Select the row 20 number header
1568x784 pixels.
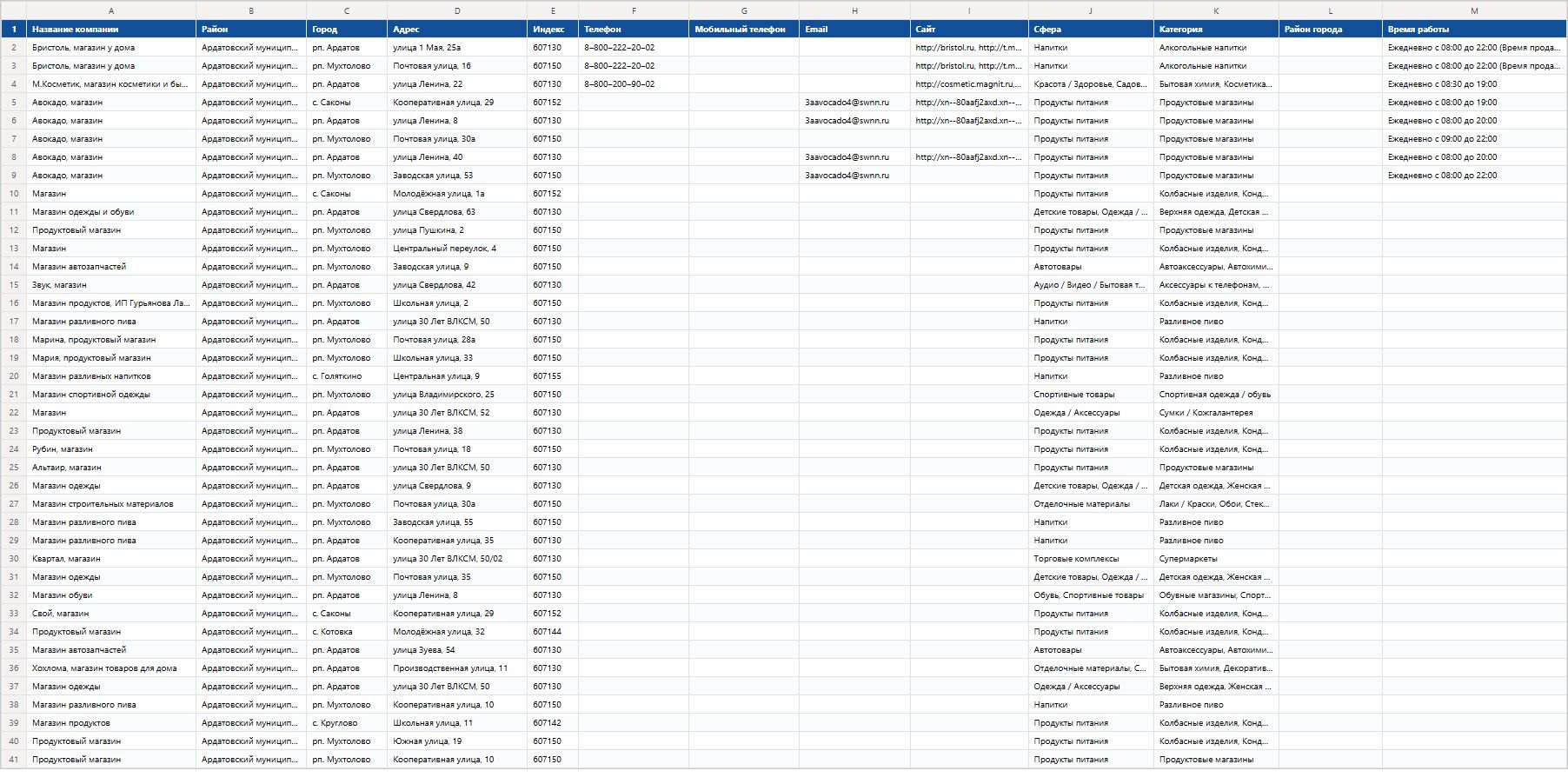(14, 376)
